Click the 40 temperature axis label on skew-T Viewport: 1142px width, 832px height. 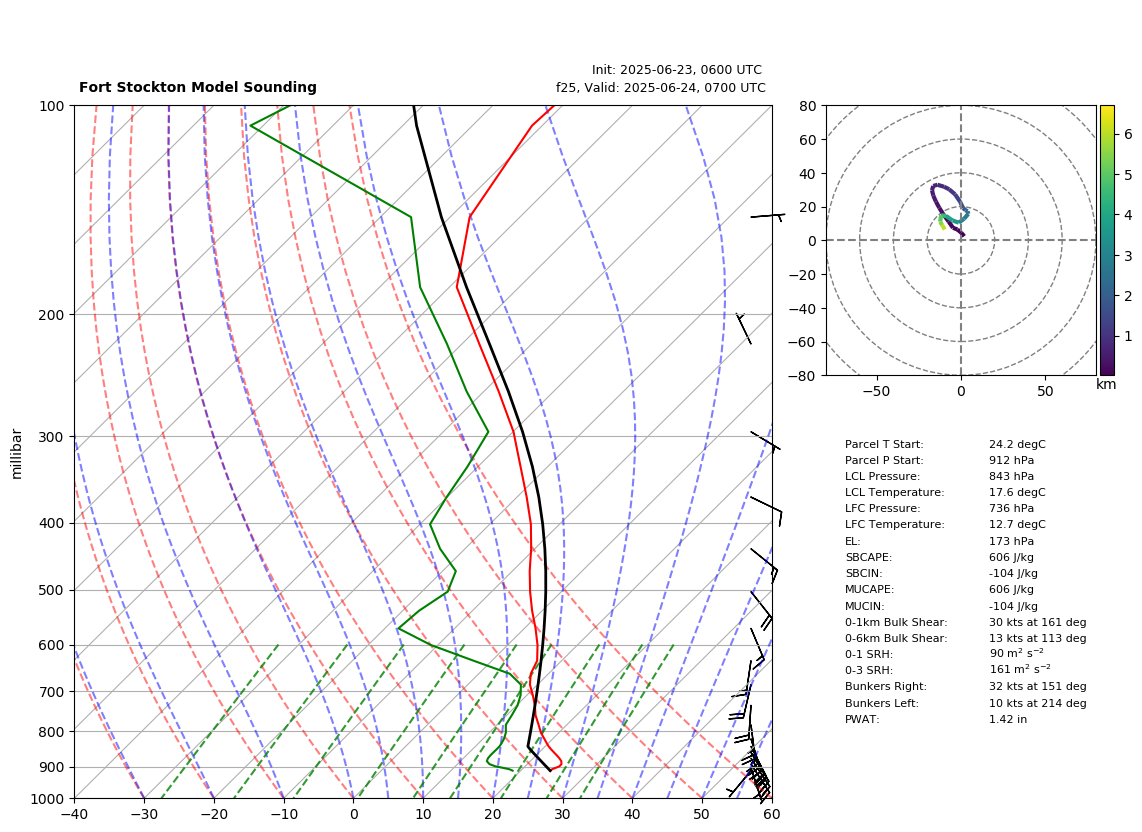pyautogui.click(x=632, y=814)
